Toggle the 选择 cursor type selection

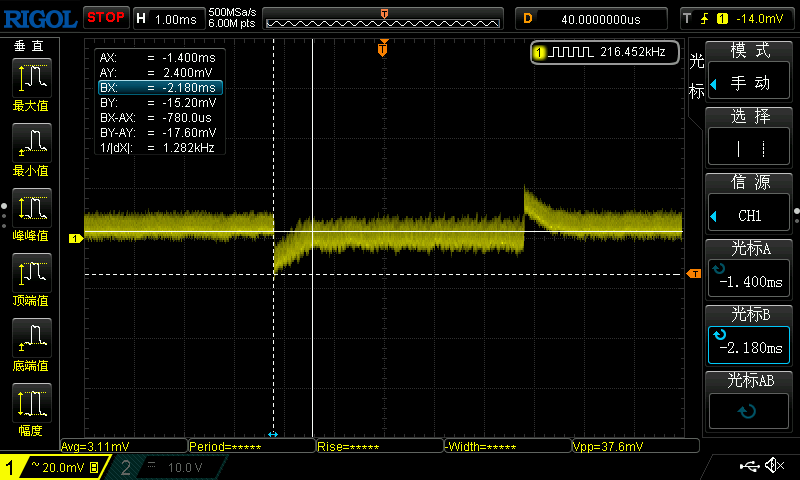click(x=748, y=148)
